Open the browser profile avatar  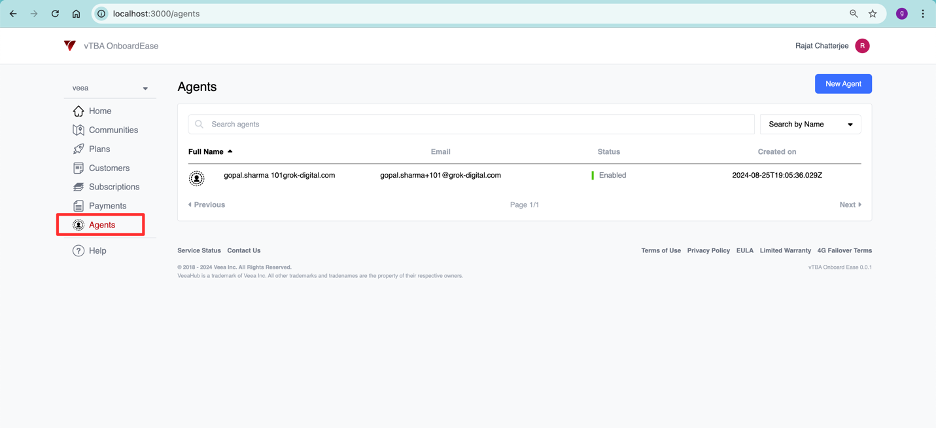click(902, 14)
